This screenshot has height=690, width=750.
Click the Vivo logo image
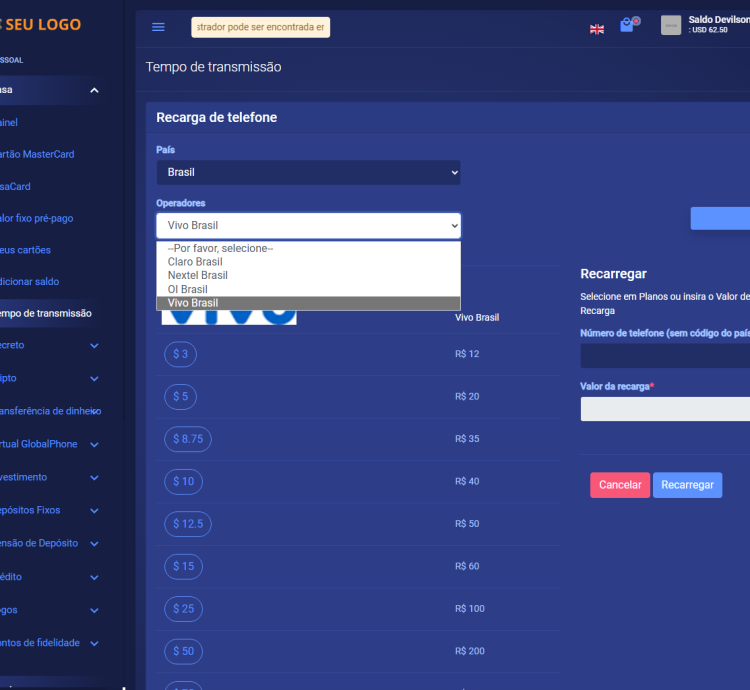[229, 317]
